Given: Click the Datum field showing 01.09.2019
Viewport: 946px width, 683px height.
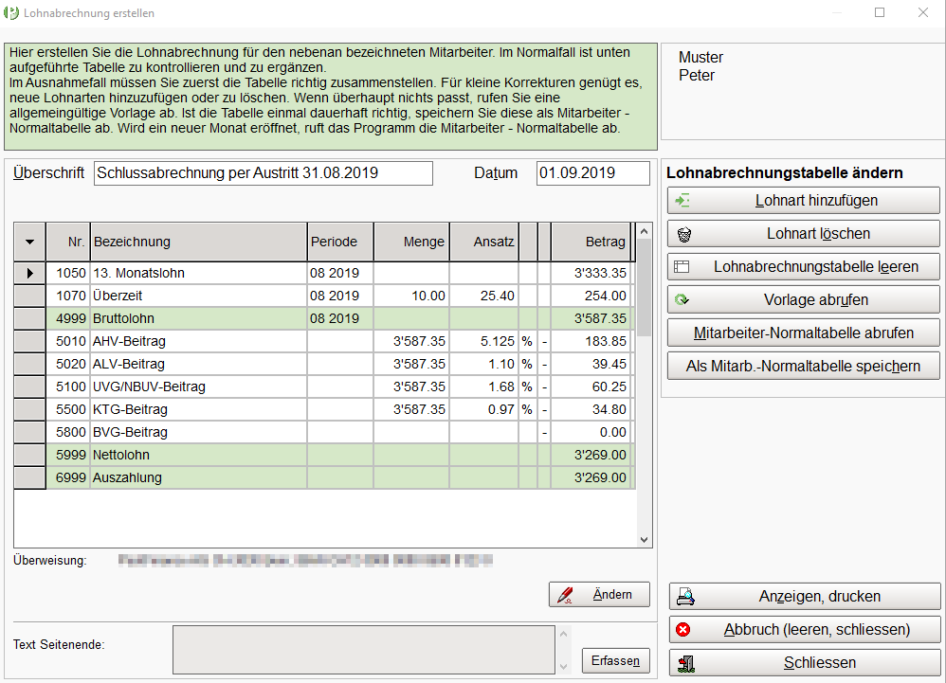Looking at the screenshot, I should (592, 173).
